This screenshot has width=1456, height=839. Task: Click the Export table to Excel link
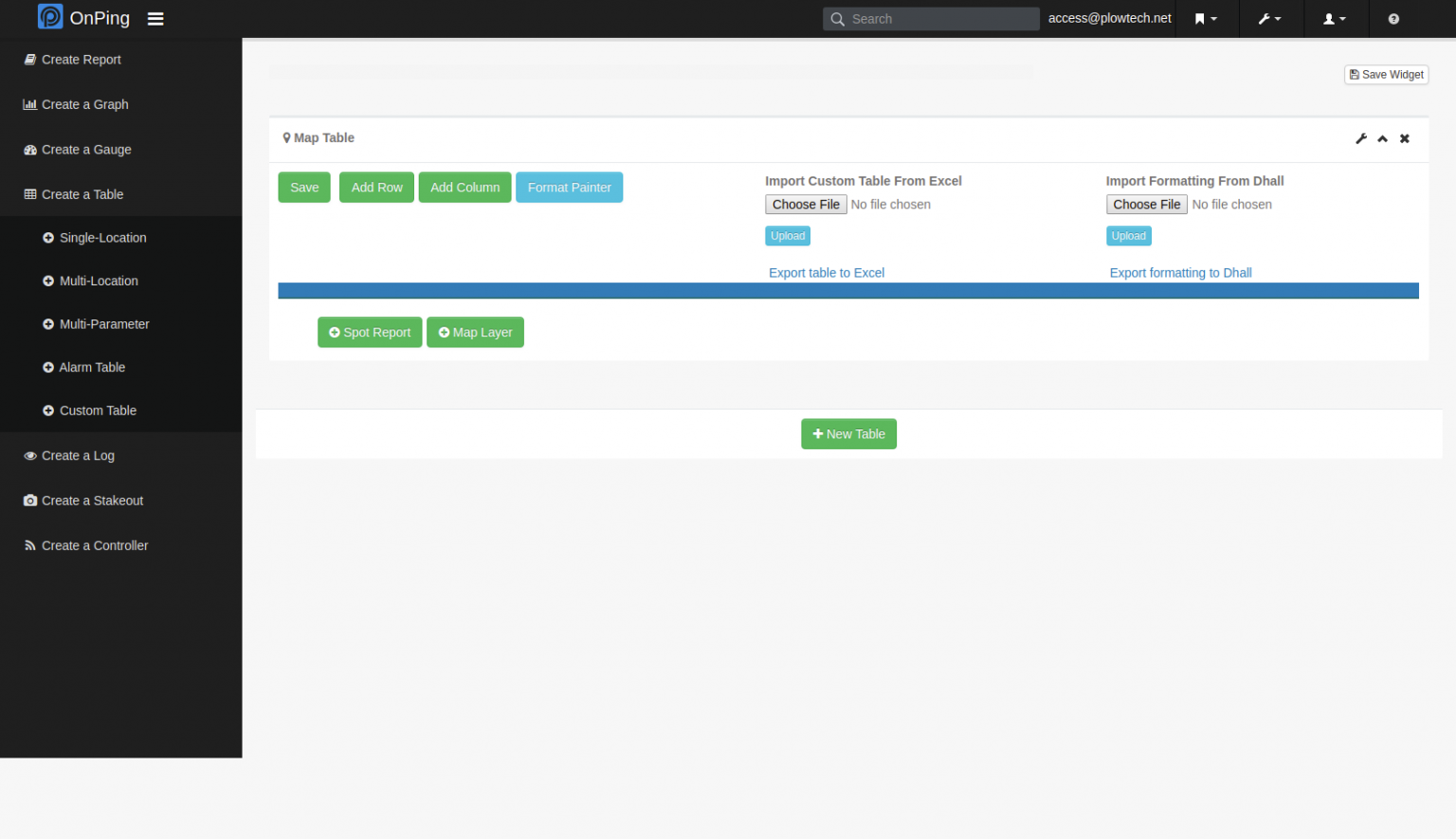click(826, 272)
